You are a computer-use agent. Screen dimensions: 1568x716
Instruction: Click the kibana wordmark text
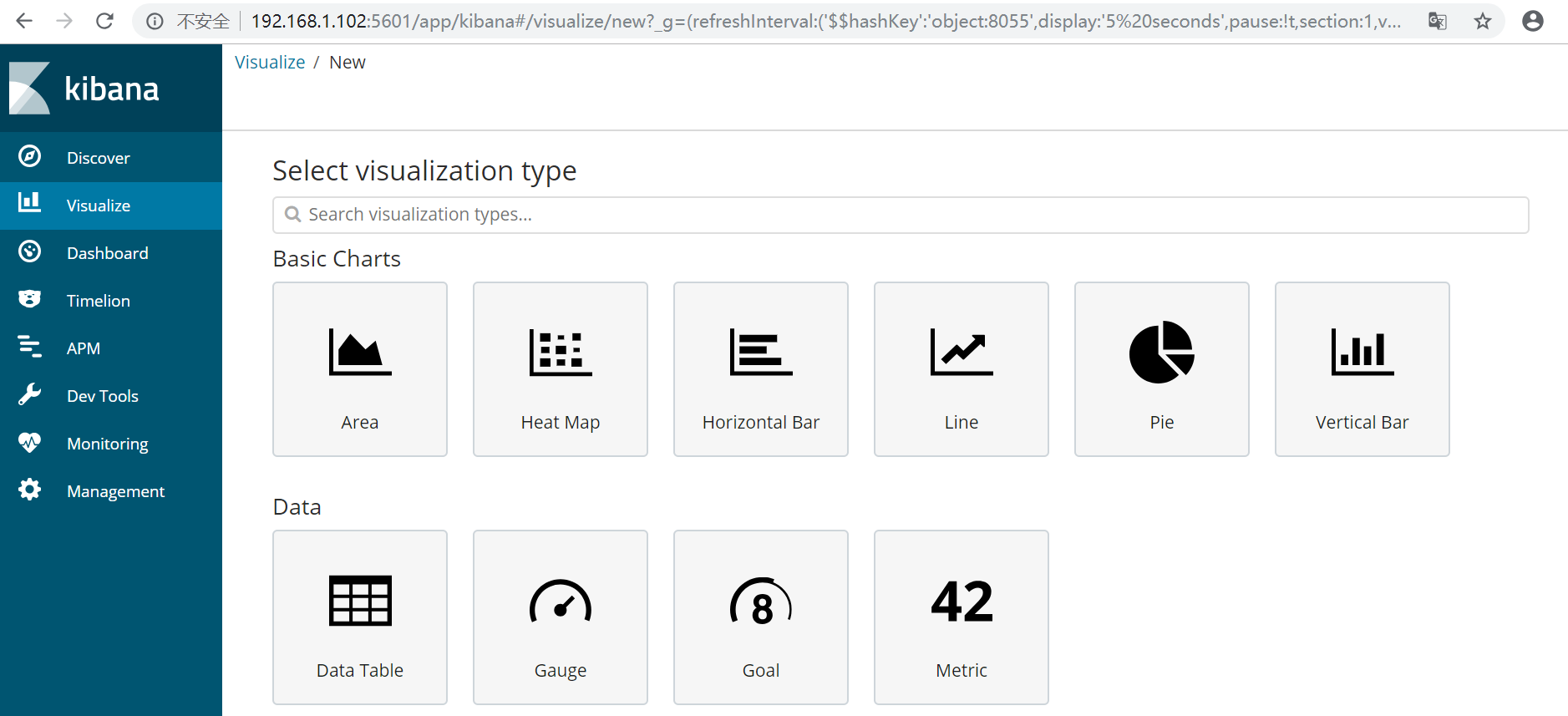click(112, 89)
